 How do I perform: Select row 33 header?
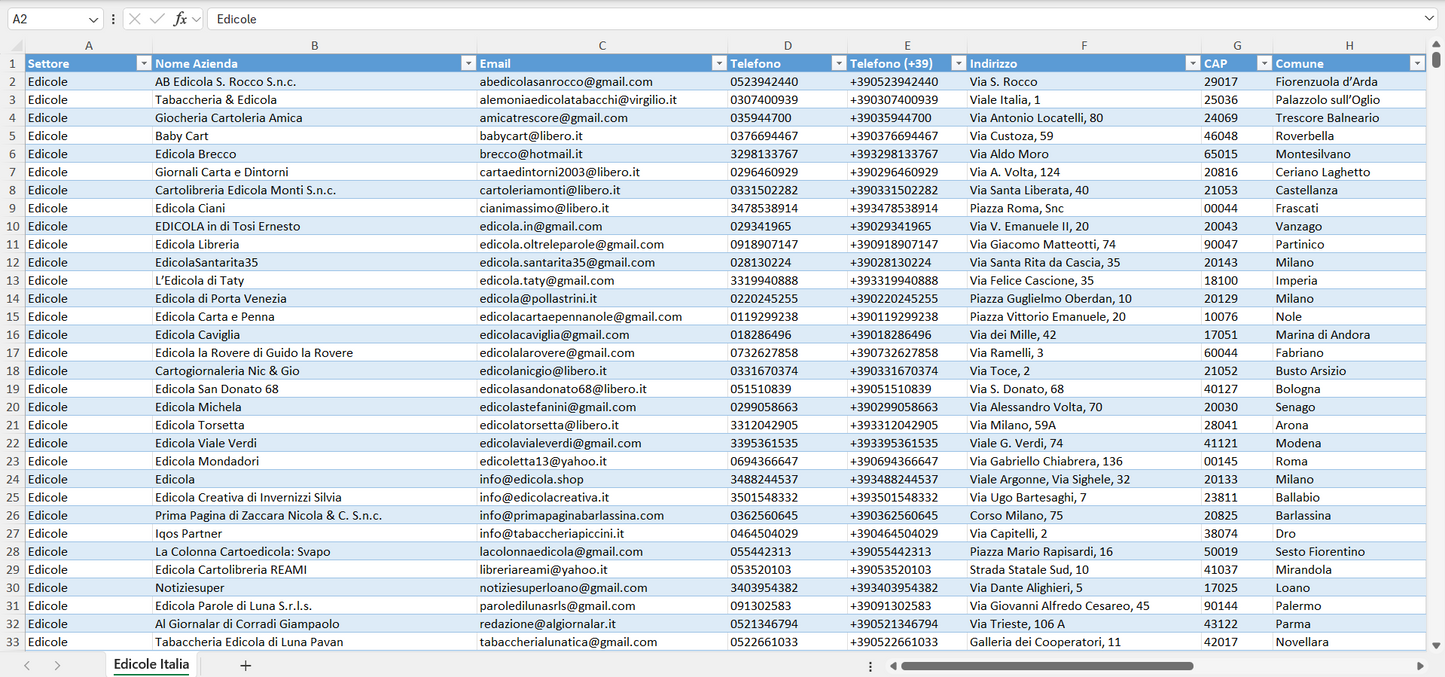tap(13, 642)
